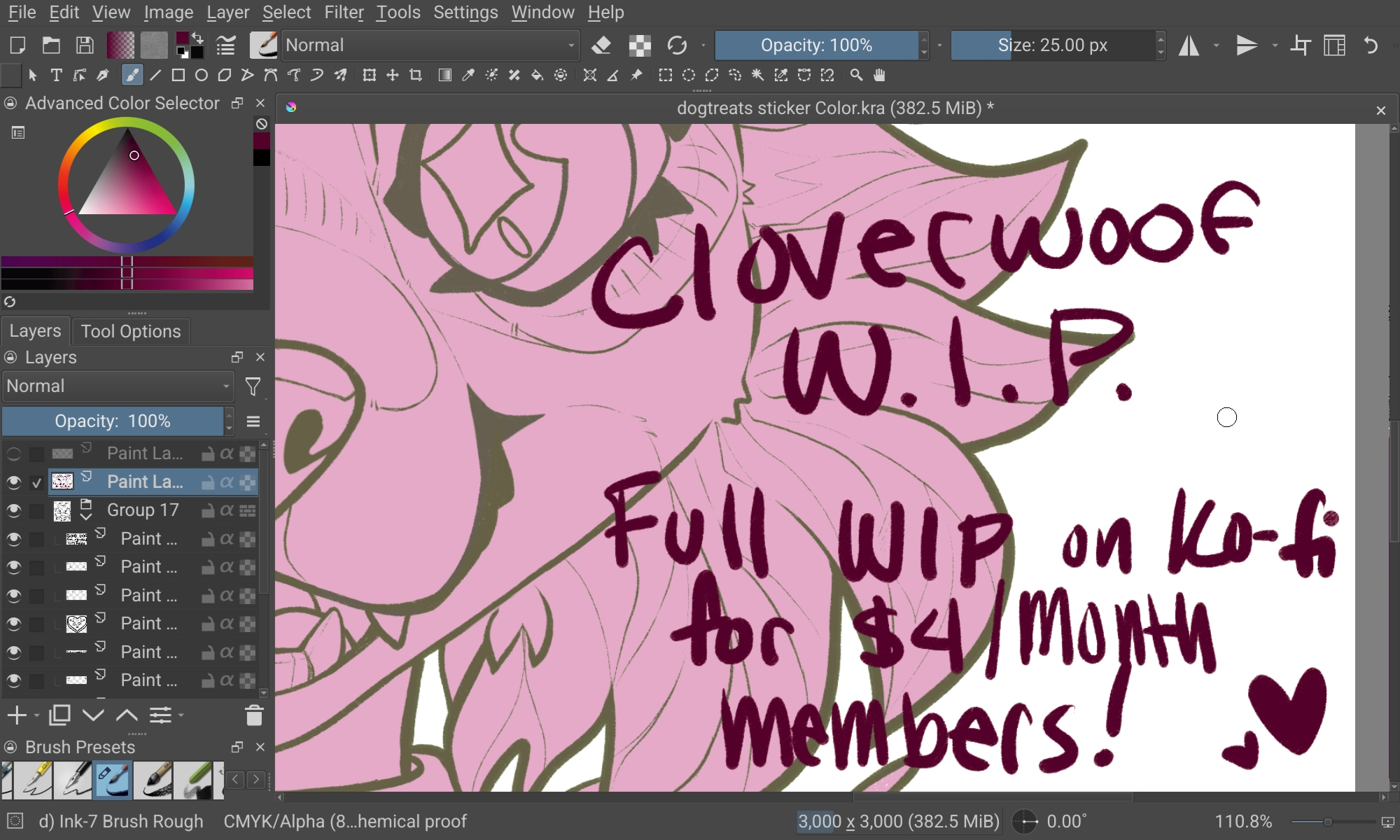Click the Add layer plus button

click(x=16, y=715)
